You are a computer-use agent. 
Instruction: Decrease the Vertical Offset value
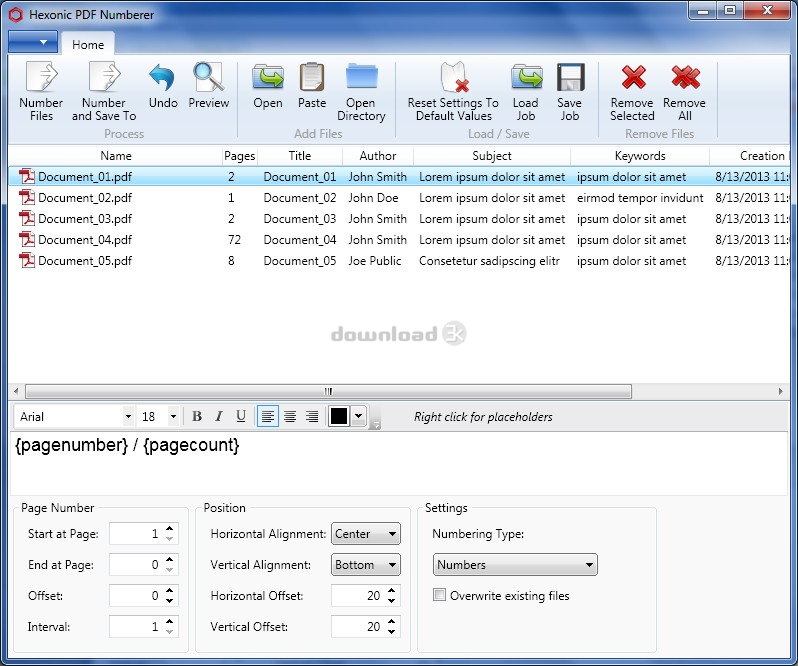click(x=391, y=632)
